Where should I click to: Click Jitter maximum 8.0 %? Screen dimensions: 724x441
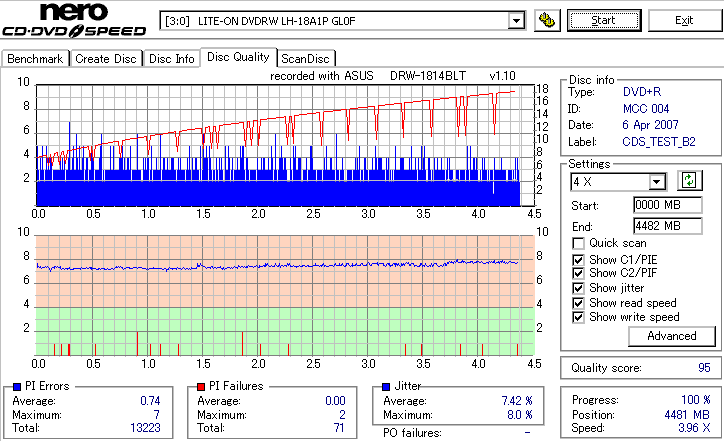pos(520,415)
